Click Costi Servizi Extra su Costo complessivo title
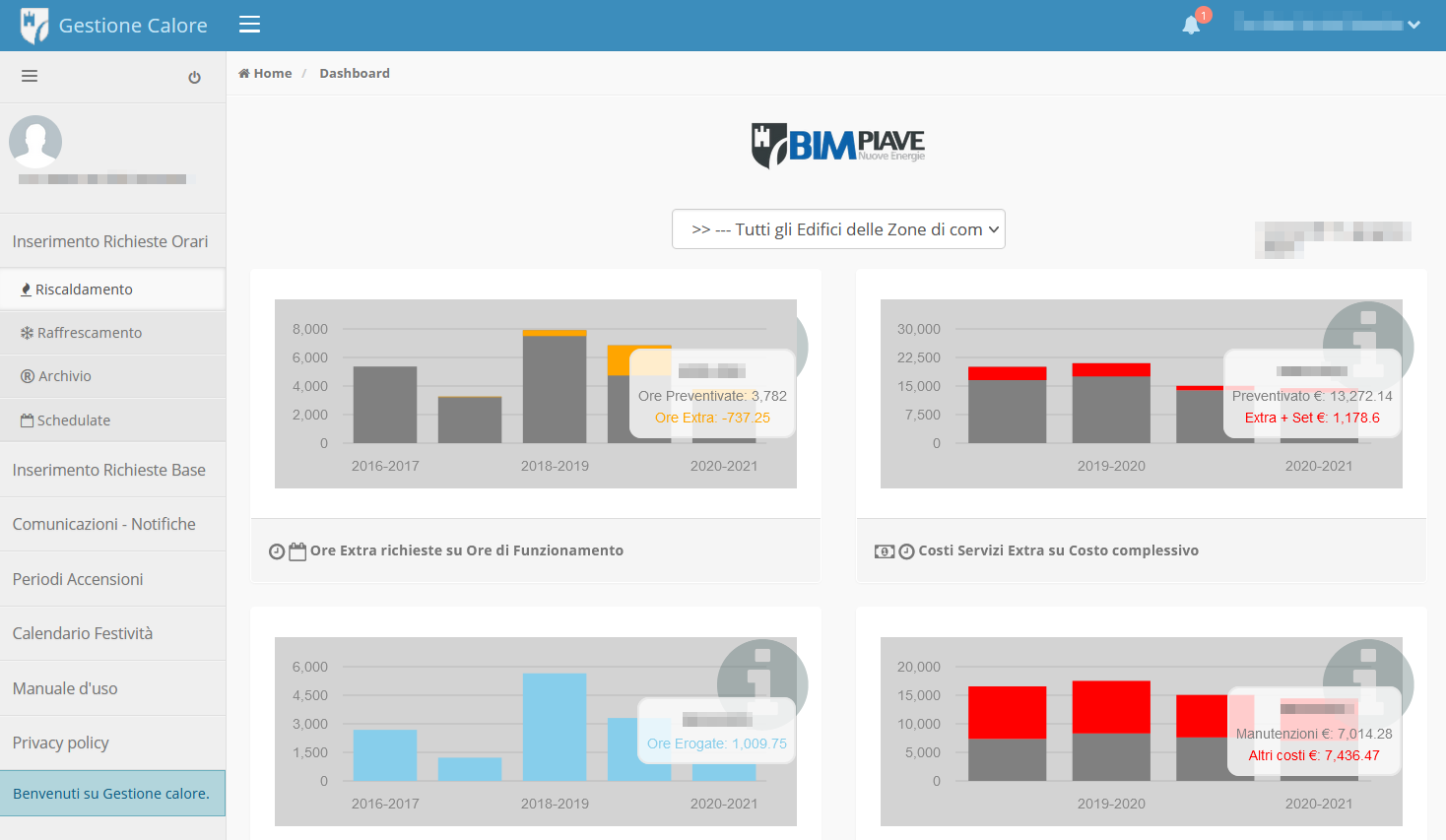 pyautogui.click(x=1059, y=550)
